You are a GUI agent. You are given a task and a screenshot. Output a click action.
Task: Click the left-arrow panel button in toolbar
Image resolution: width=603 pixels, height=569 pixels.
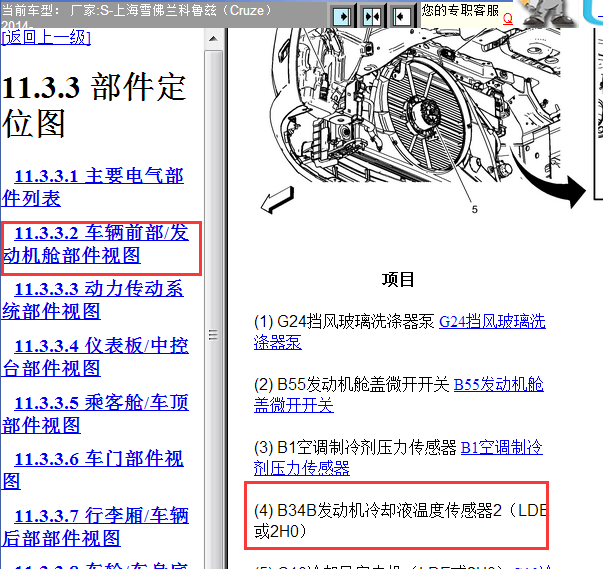point(401,16)
